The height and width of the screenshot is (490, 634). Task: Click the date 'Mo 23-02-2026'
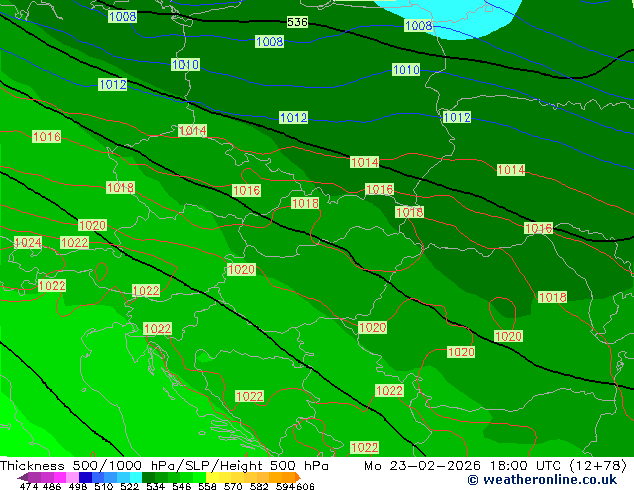422,466
